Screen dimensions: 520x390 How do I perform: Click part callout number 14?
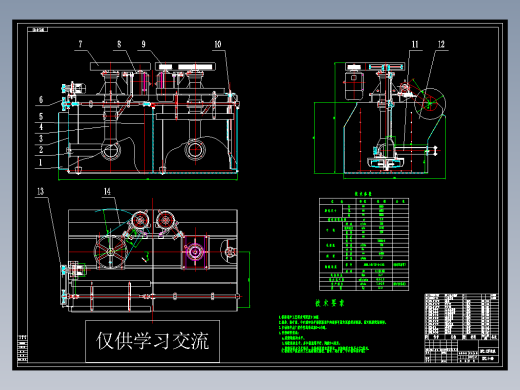tap(107, 191)
